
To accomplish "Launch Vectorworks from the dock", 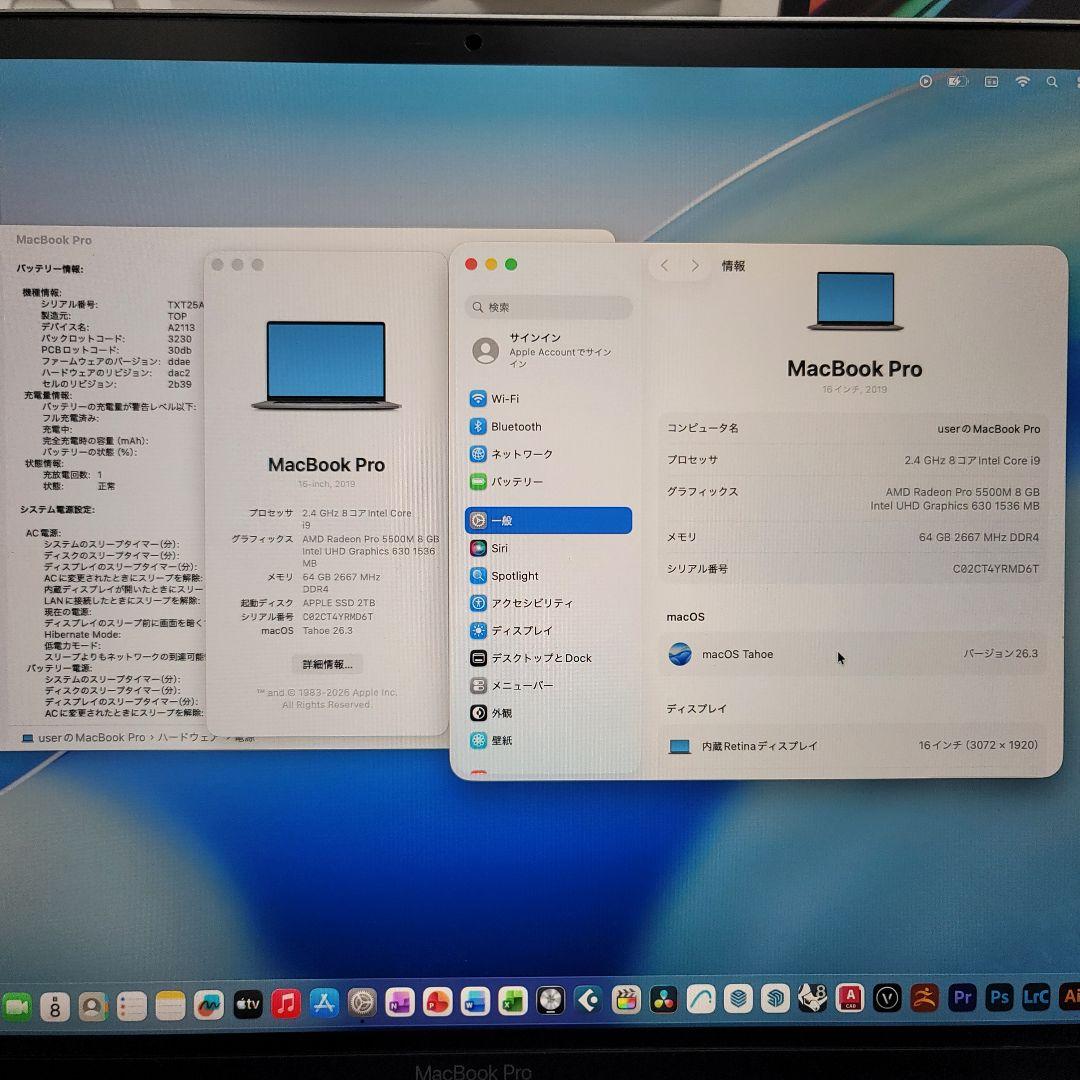I will point(887,997).
